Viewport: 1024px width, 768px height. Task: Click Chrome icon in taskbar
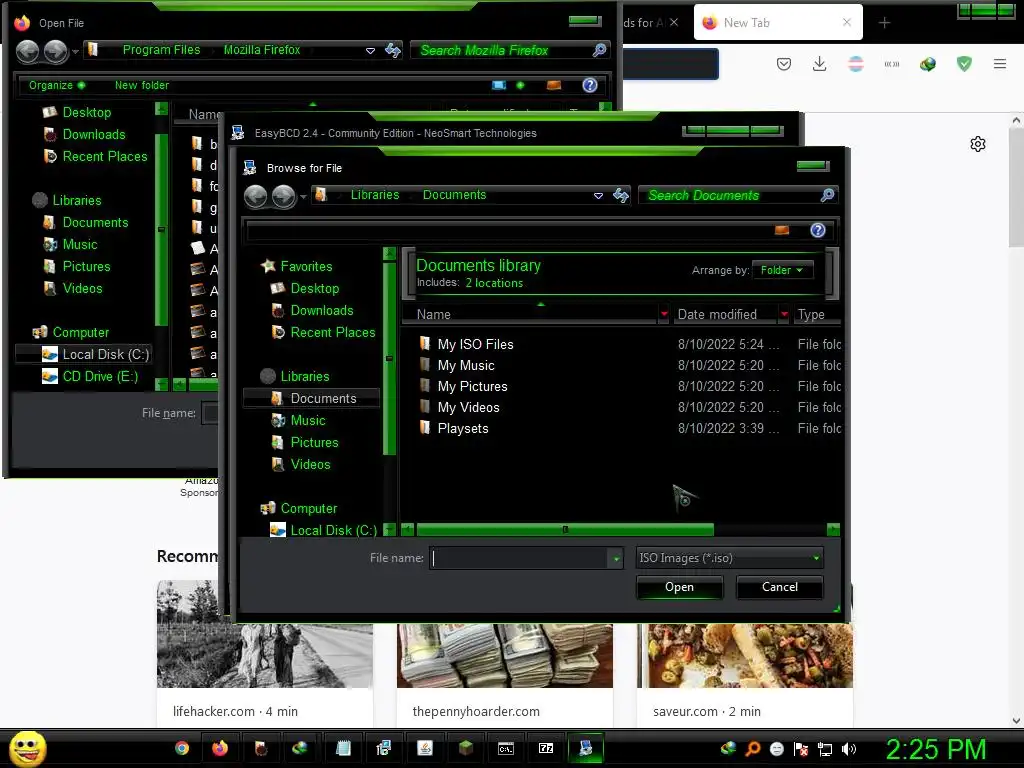[182, 748]
